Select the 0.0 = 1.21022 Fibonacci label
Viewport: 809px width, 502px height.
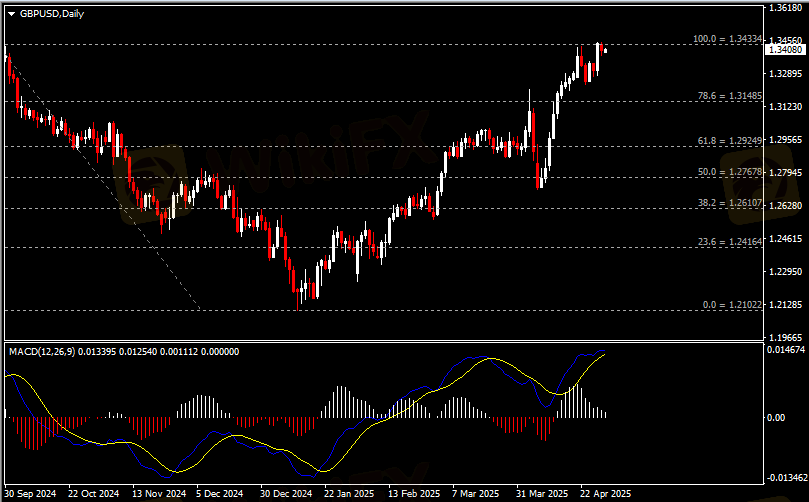click(x=733, y=305)
